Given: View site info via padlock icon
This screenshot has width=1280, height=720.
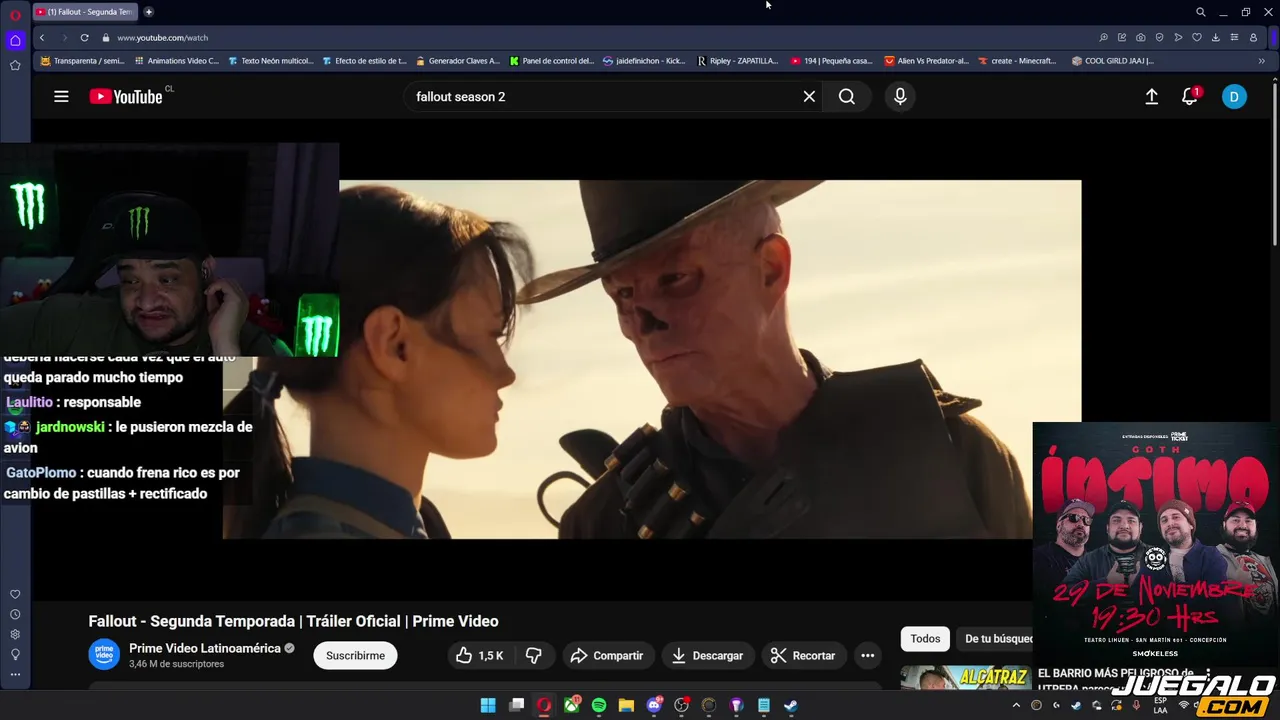Looking at the screenshot, I should 105,37.
